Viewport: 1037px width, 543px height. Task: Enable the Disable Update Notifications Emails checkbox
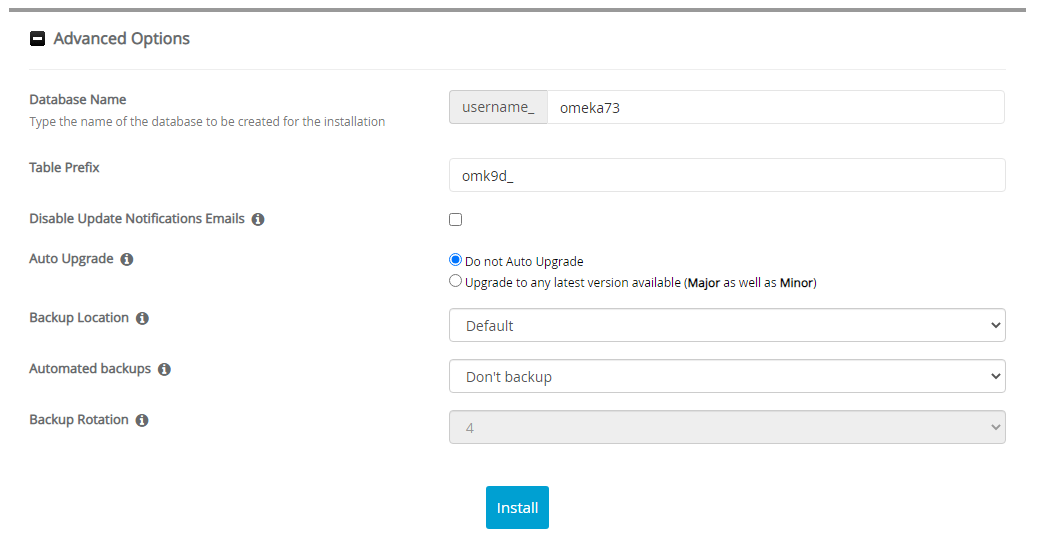[456, 220]
